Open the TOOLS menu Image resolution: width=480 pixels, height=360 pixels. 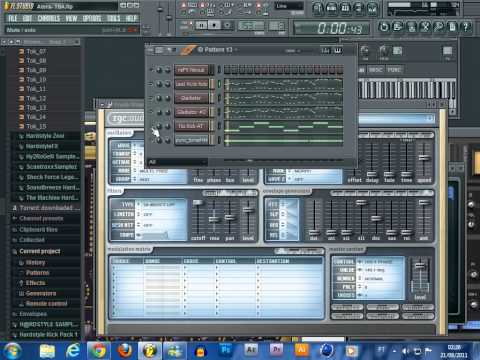coord(113,18)
